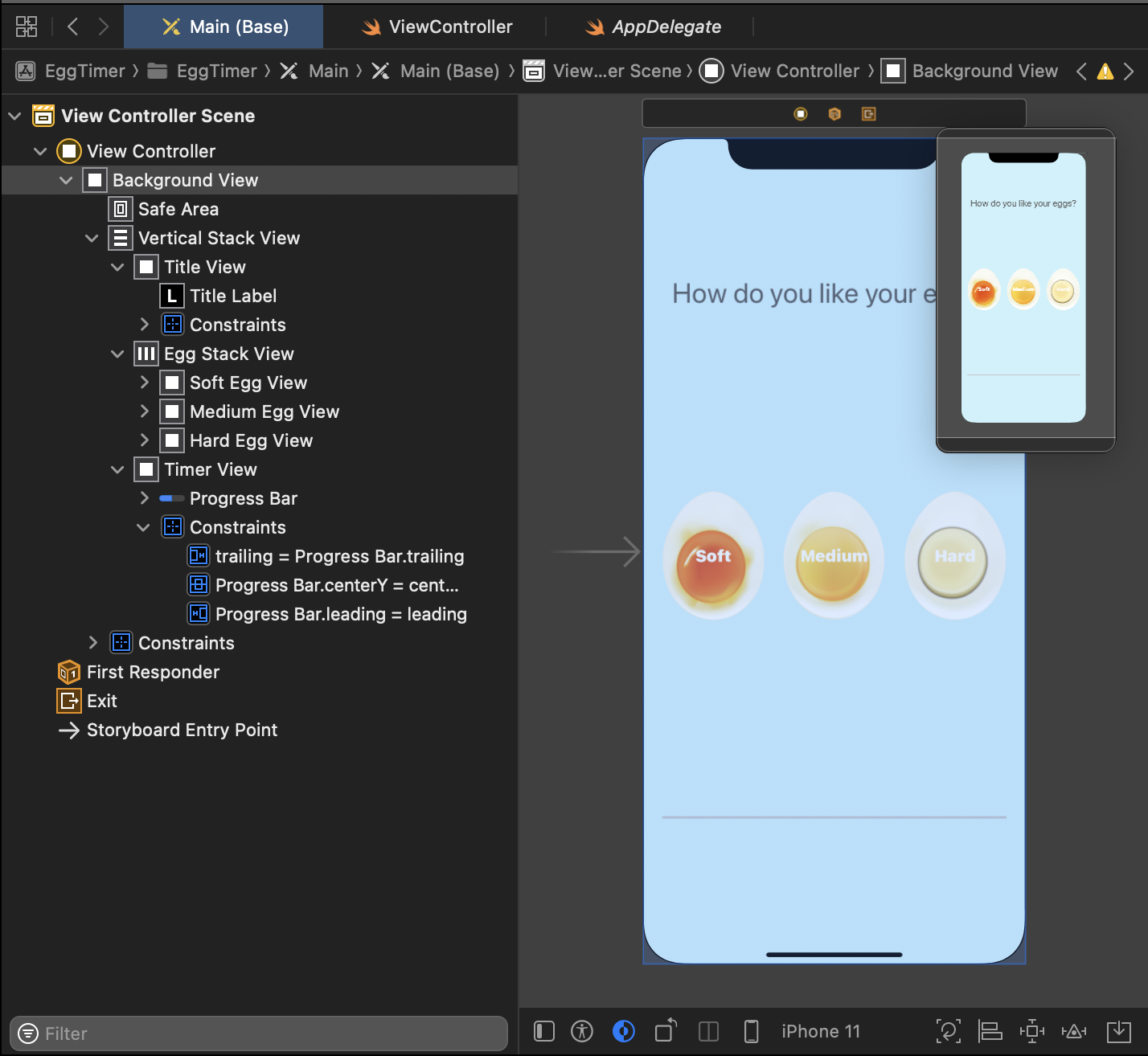Image resolution: width=1148 pixels, height=1056 pixels.
Task: Expand the Constraints under Title View
Action: (144, 325)
